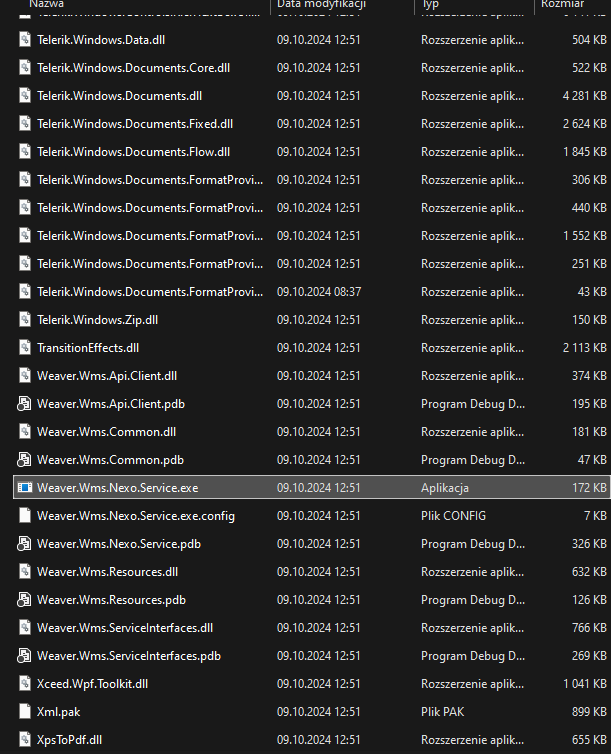
Task: Click the Weaver.Wms.Resources.dll file icon
Action: point(25,572)
